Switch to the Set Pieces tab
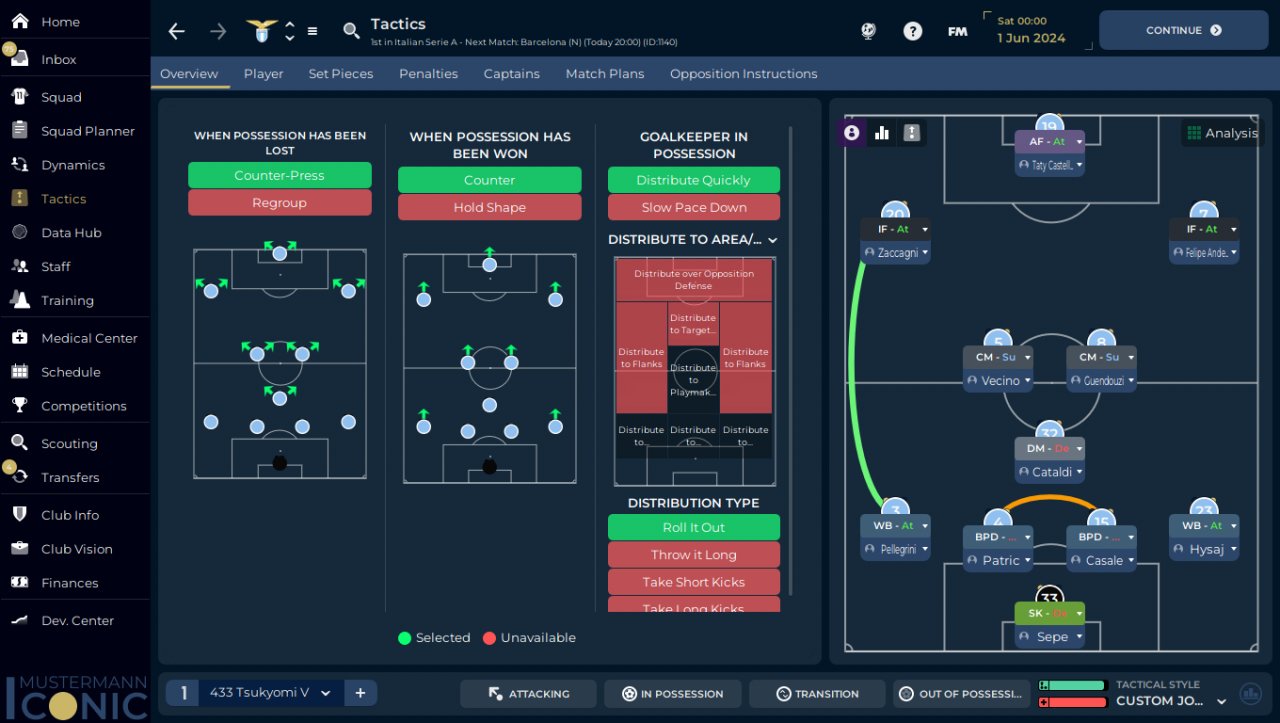Screen dimensions: 1280x723 340,74
